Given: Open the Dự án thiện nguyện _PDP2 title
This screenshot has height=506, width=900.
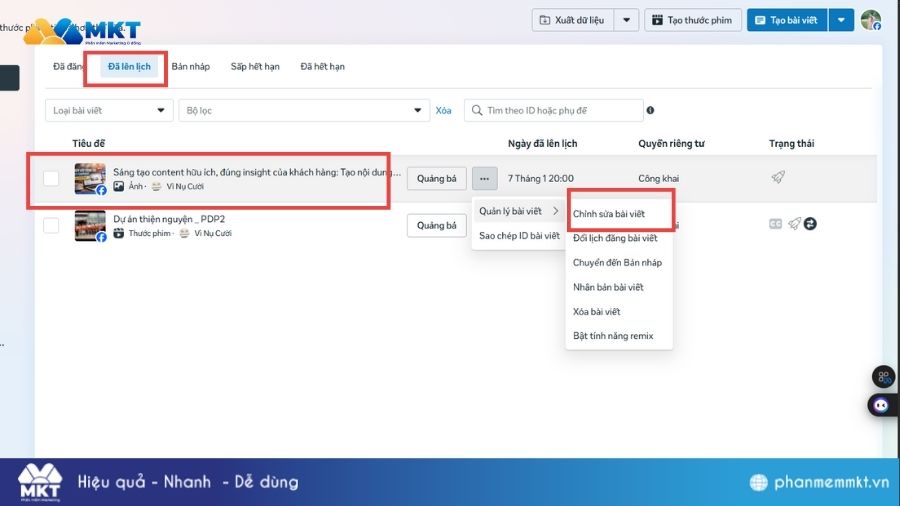Looking at the screenshot, I should (x=169, y=219).
